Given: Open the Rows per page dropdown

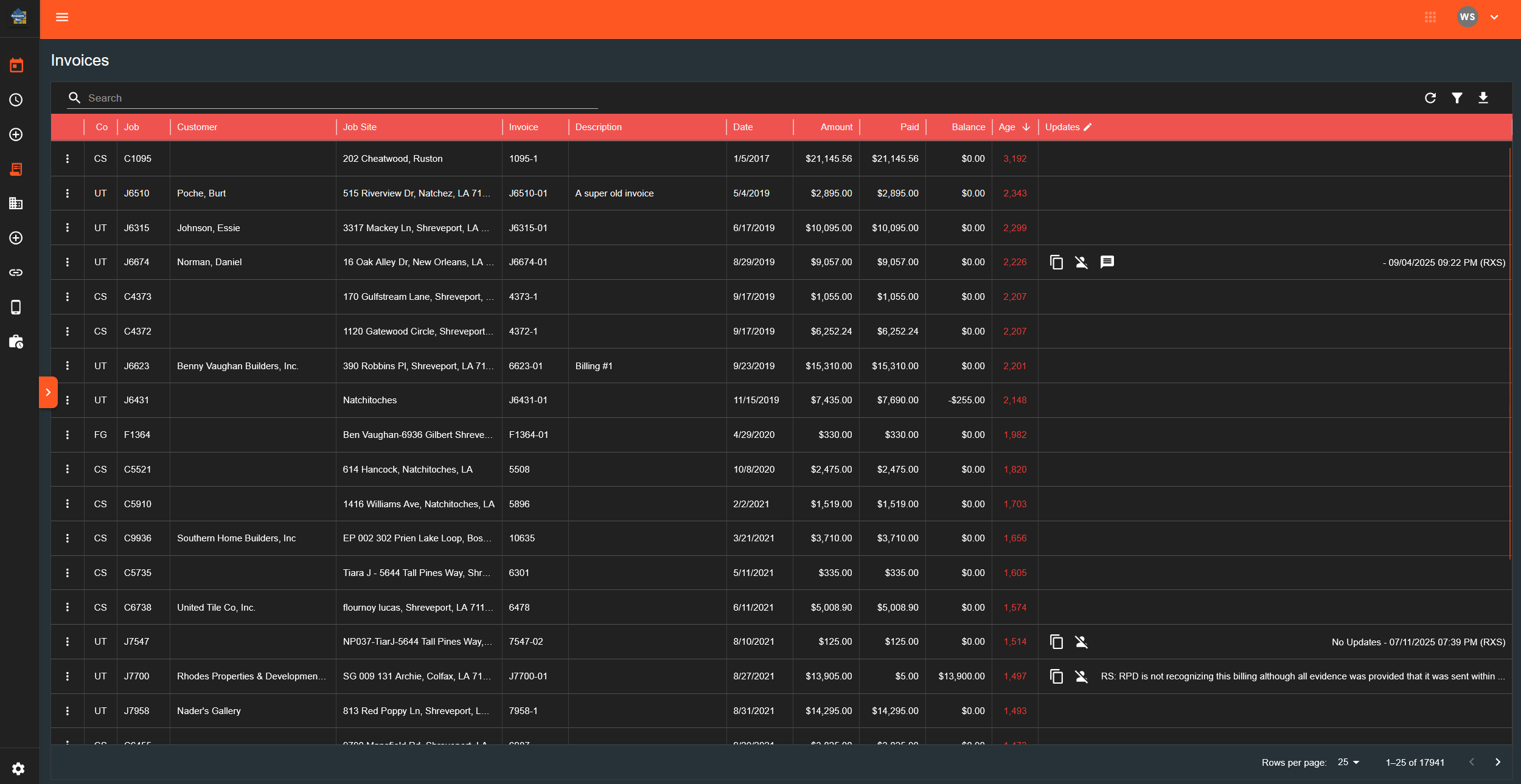Looking at the screenshot, I should click(x=1348, y=762).
